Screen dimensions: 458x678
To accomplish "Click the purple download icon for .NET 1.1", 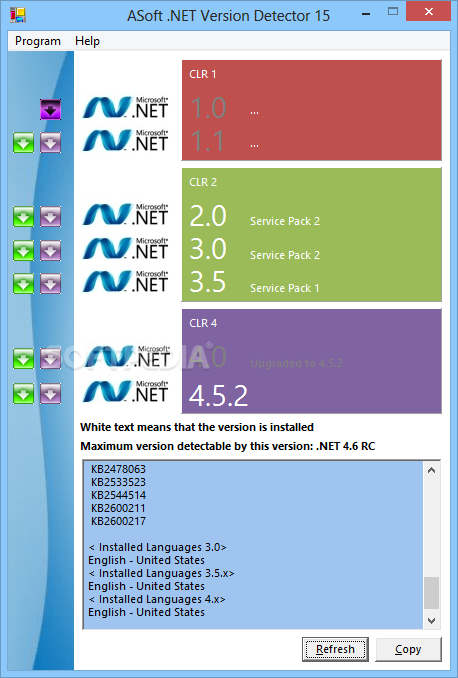I will click(51, 143).
